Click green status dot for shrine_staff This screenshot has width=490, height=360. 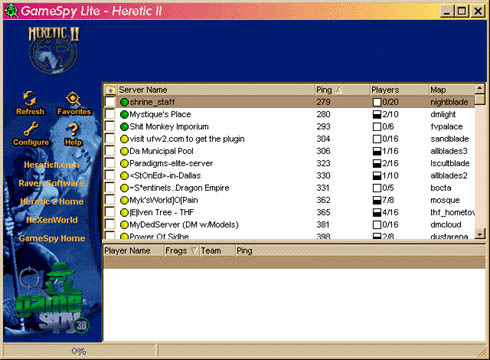[124, 102]
